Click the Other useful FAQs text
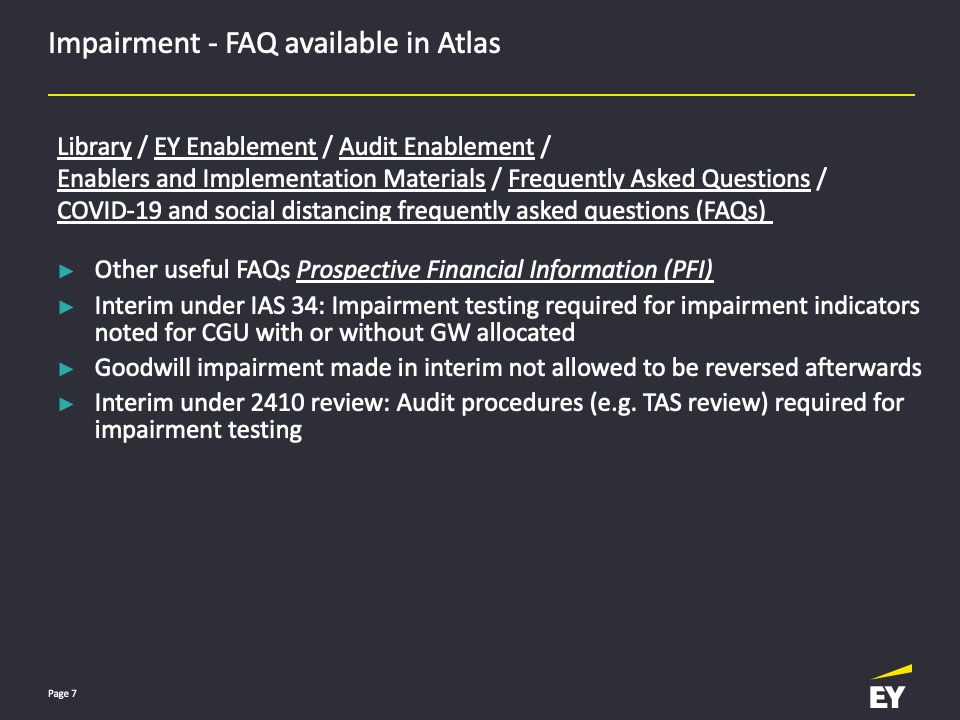The image size is (960, 720). 193,270
